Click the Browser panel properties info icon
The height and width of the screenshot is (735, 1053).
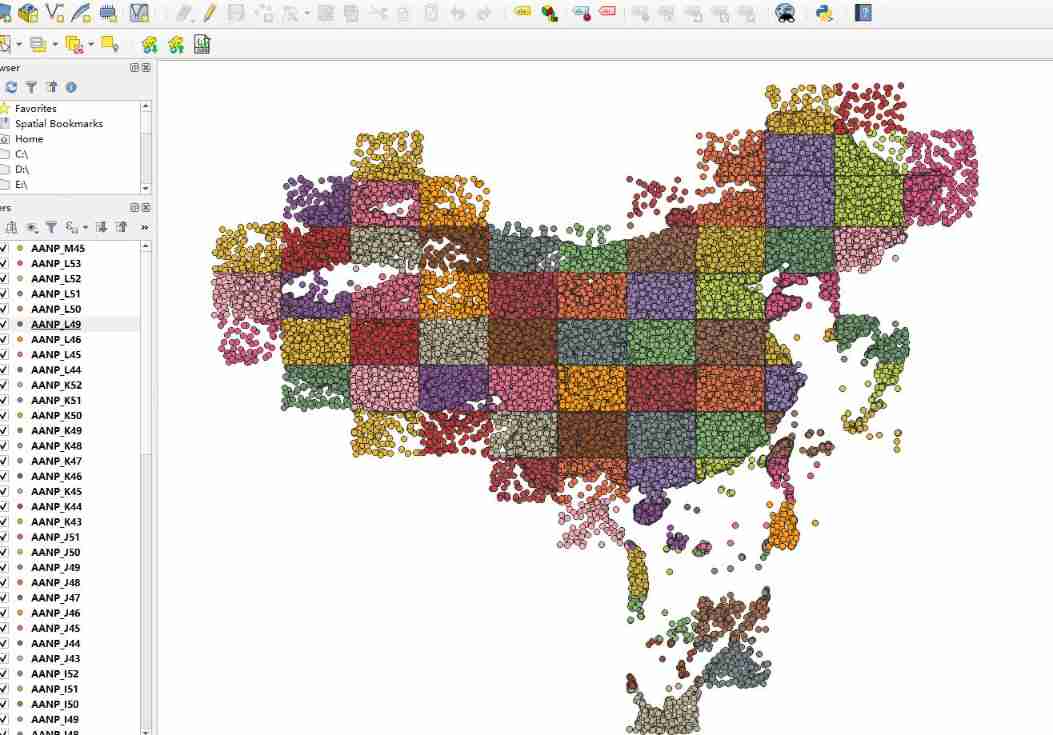click(x=71, y=87)
